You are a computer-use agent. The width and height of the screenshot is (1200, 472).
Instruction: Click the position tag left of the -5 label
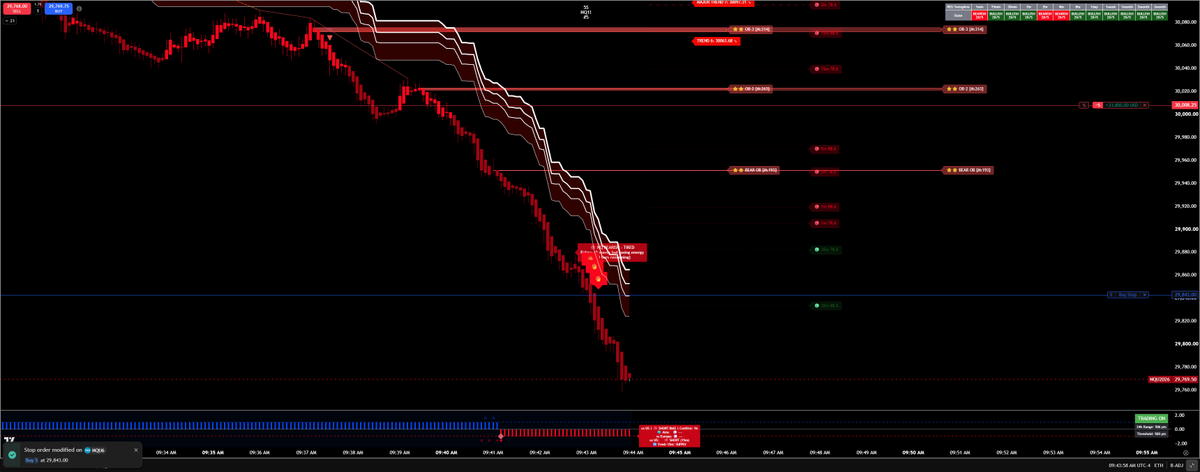click(1083, 105)
